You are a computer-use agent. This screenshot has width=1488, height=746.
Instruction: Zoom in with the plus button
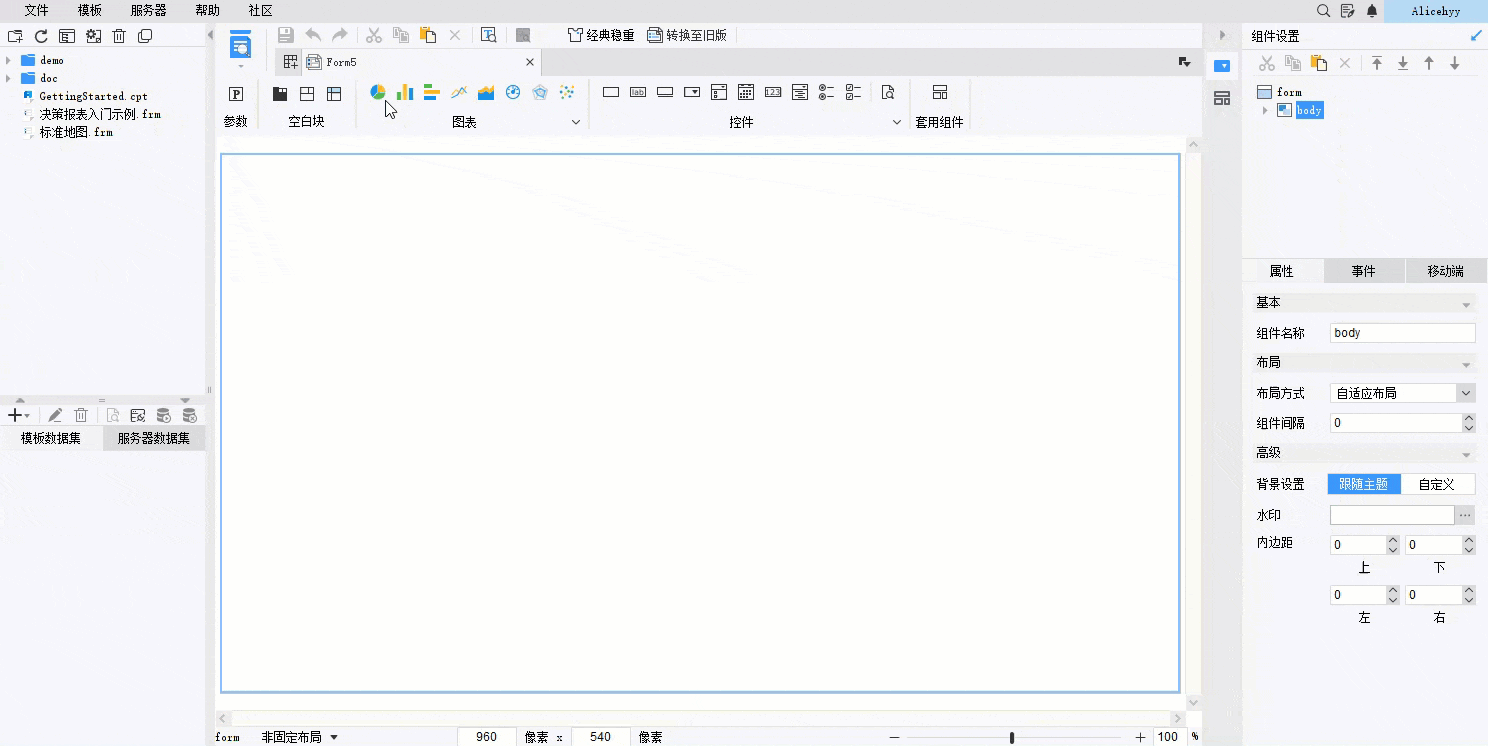click(1141, 737)
